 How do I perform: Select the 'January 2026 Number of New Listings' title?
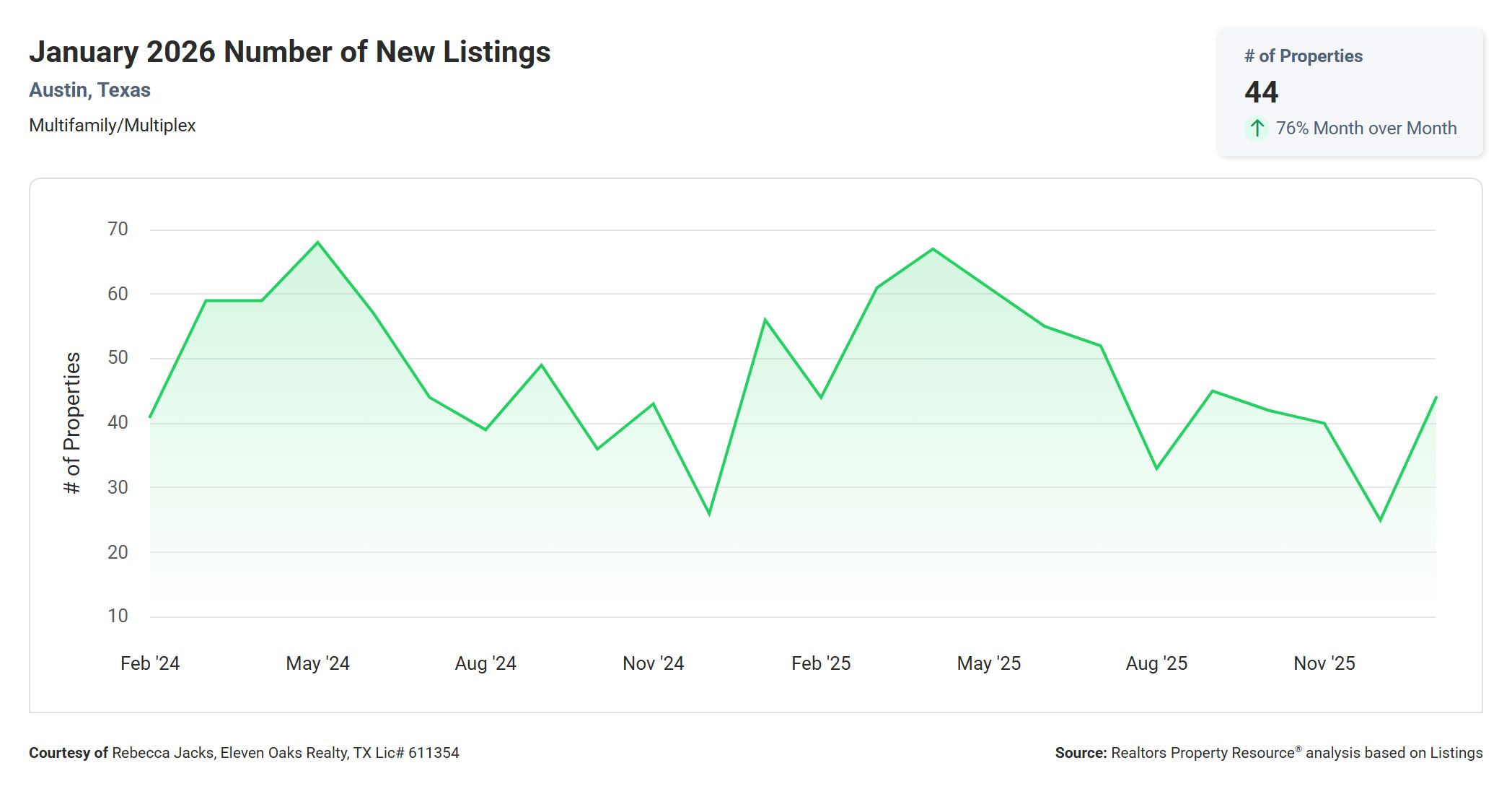point(289,52)
